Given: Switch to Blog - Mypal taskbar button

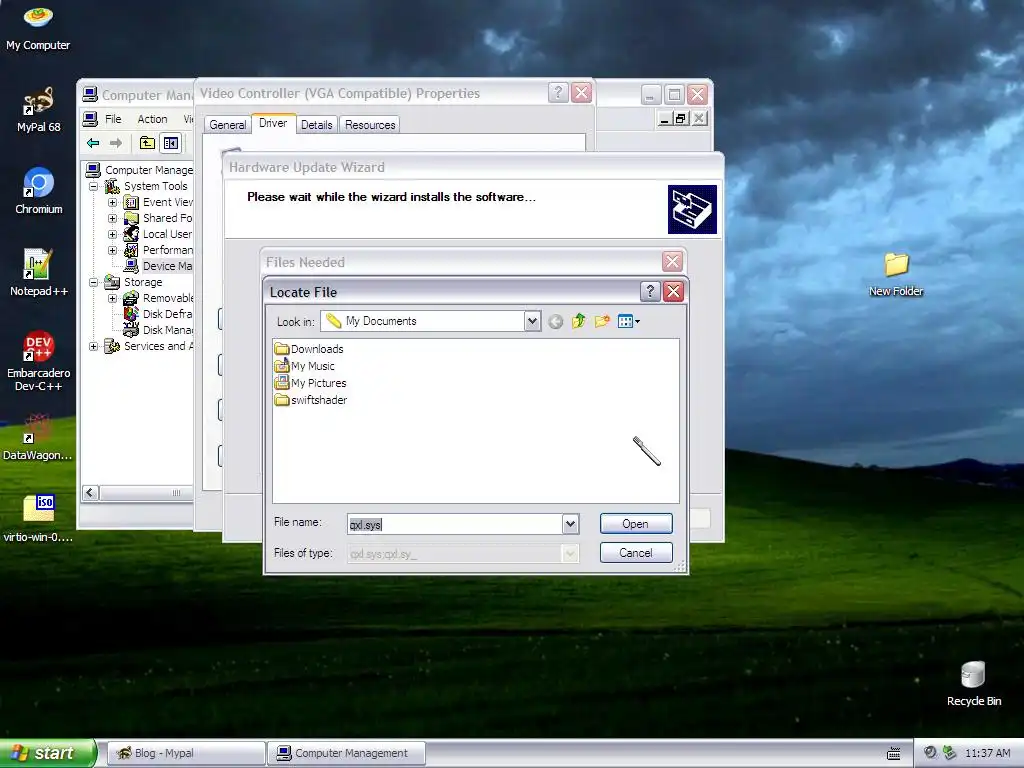Looking at the screenshot, I should 186,753.
